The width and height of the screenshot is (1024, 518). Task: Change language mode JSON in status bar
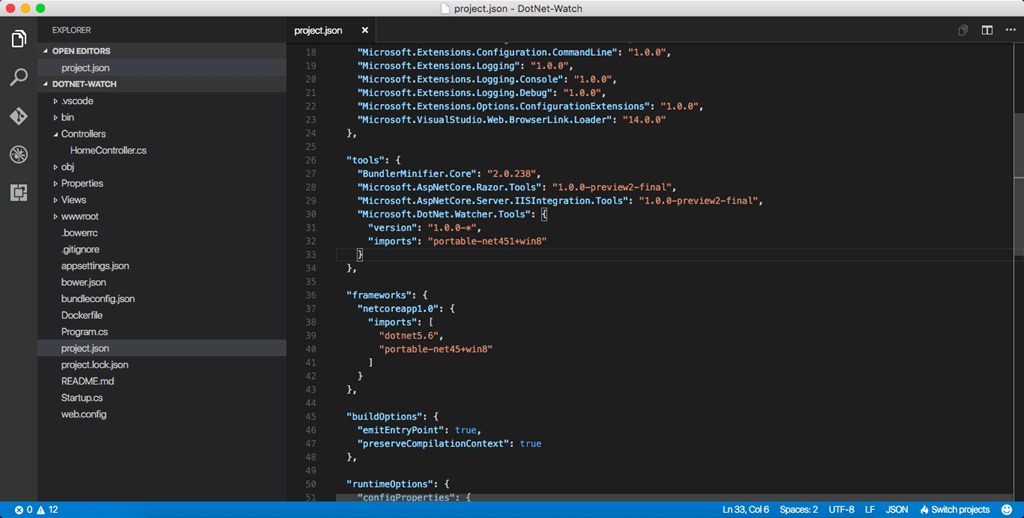click(897, 510)
